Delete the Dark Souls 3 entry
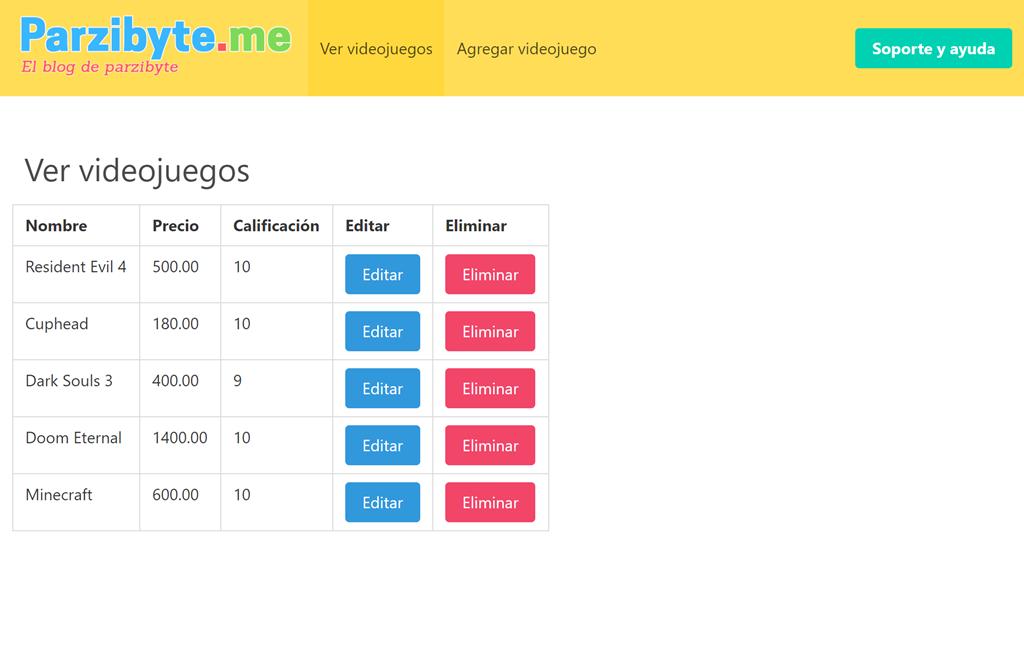The image size is (1024, 660). (490, 388)
